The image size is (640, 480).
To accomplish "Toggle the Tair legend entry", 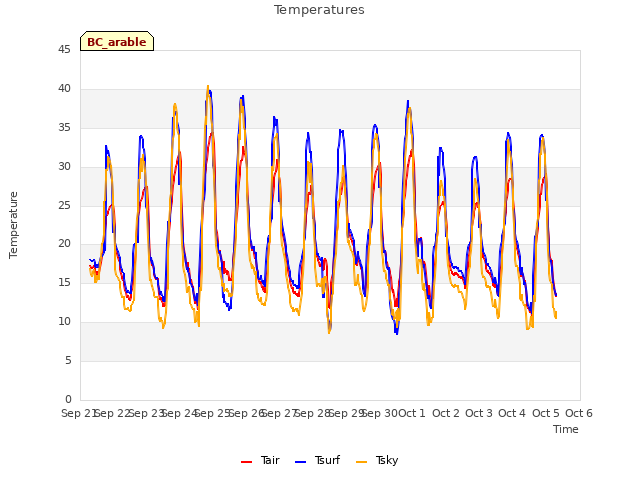I will pos(260,460).
